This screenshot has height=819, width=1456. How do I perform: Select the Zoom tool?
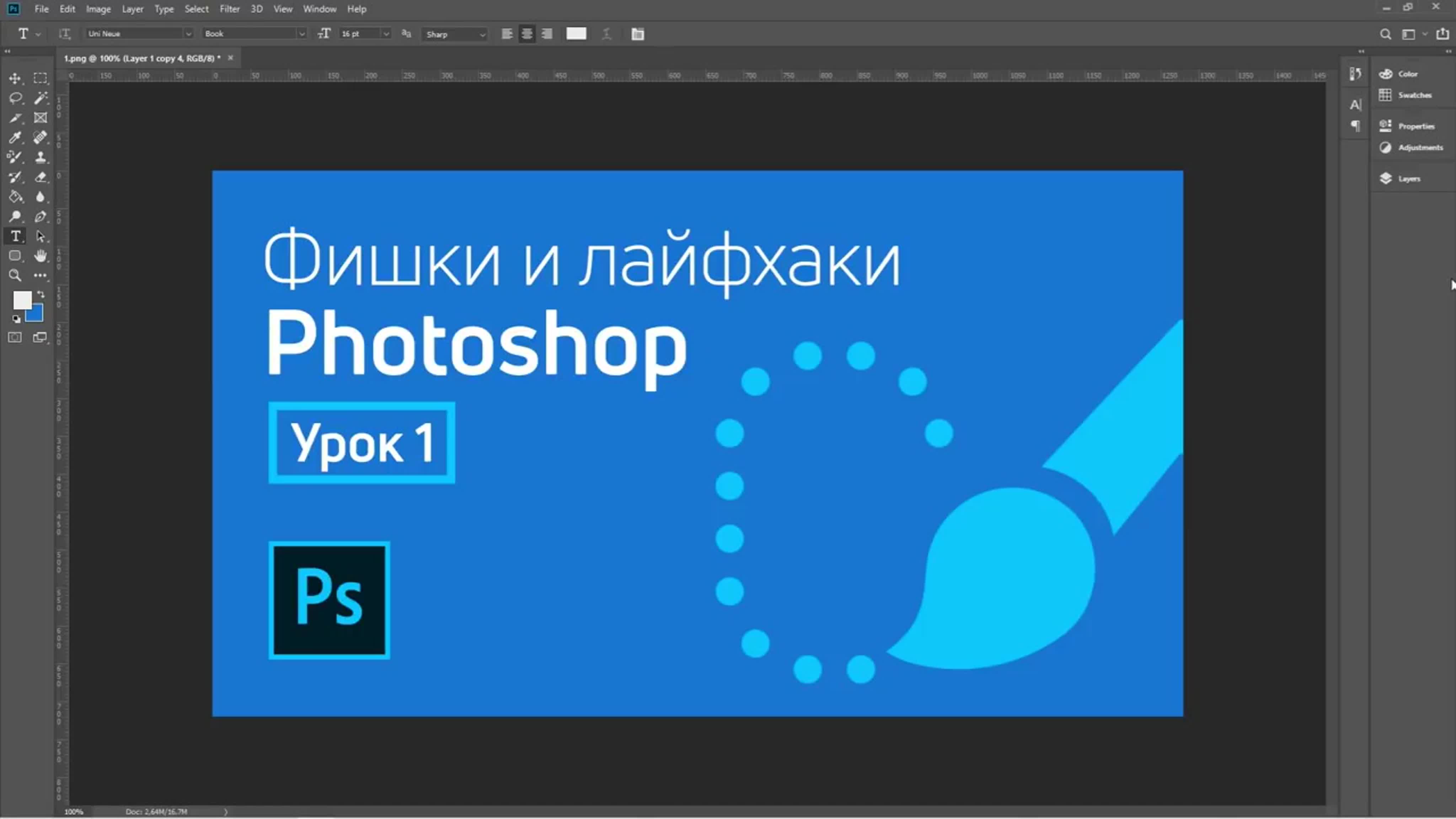(x=15, y=276)
